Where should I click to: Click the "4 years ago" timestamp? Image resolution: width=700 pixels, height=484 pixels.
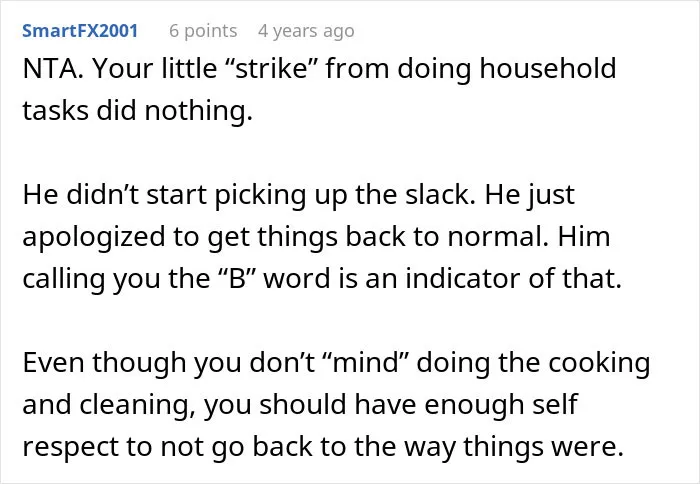pyautogui.click(x=306, y=31)
